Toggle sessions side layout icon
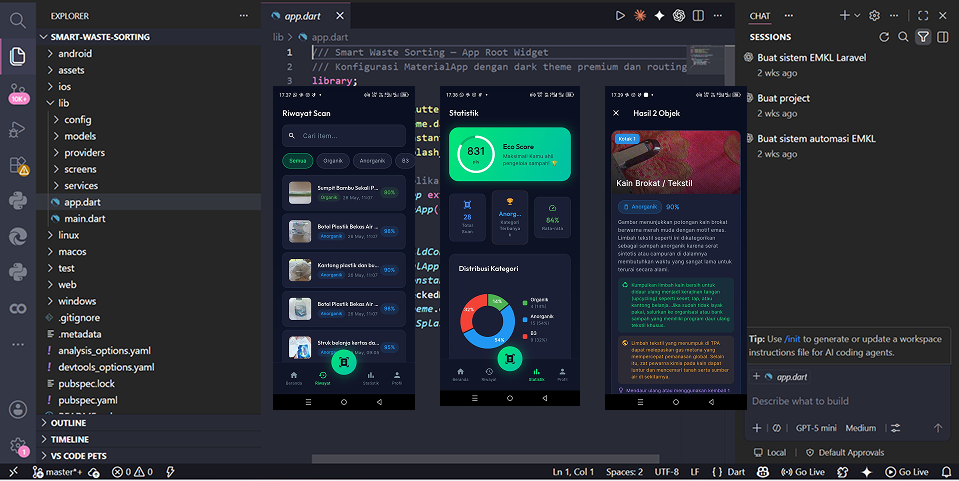This screenshot has height=481, width=959. 943,37
